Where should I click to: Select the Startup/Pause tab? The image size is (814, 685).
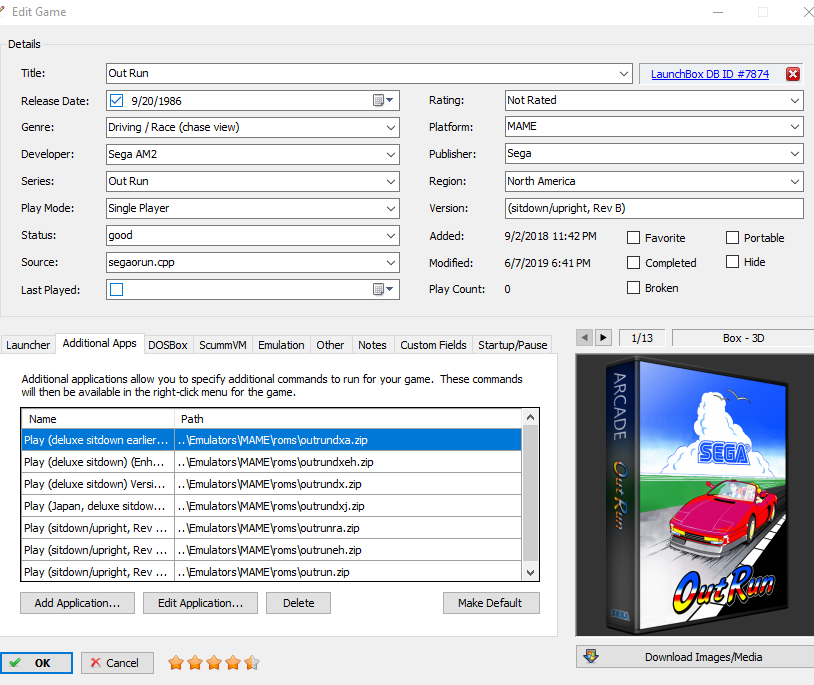[x=512, y=345]
